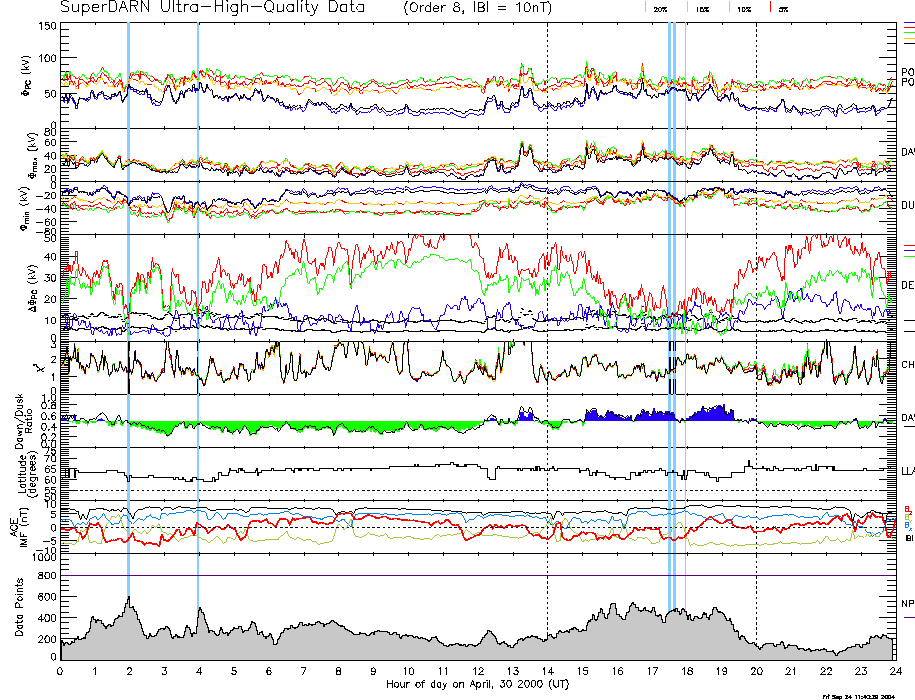
Task: Click the 'Data Points' y-axis label
Action: pyautogui.click(x=19, y=610)
